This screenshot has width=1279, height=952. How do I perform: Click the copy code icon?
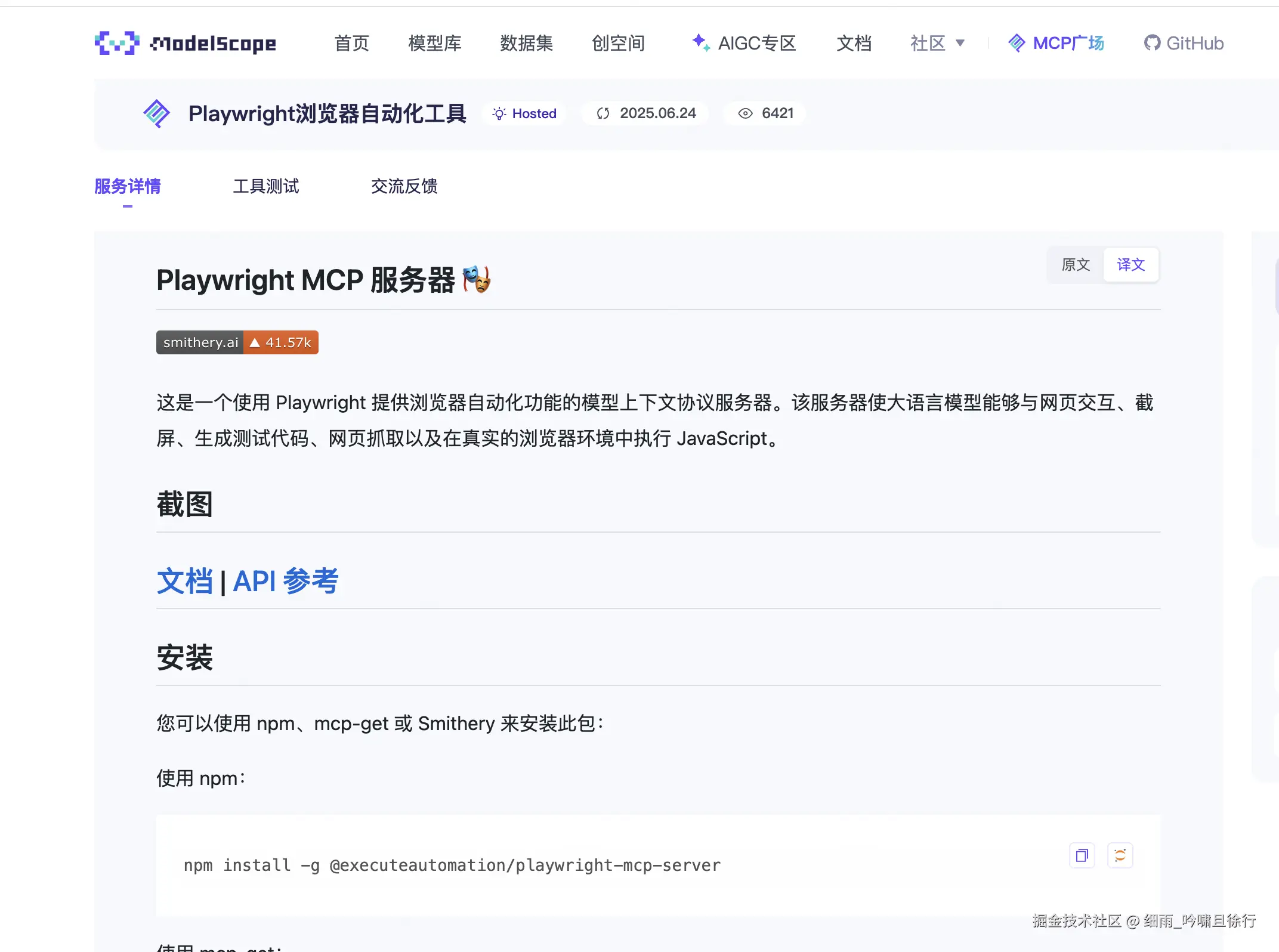[x=1082, y=856]
